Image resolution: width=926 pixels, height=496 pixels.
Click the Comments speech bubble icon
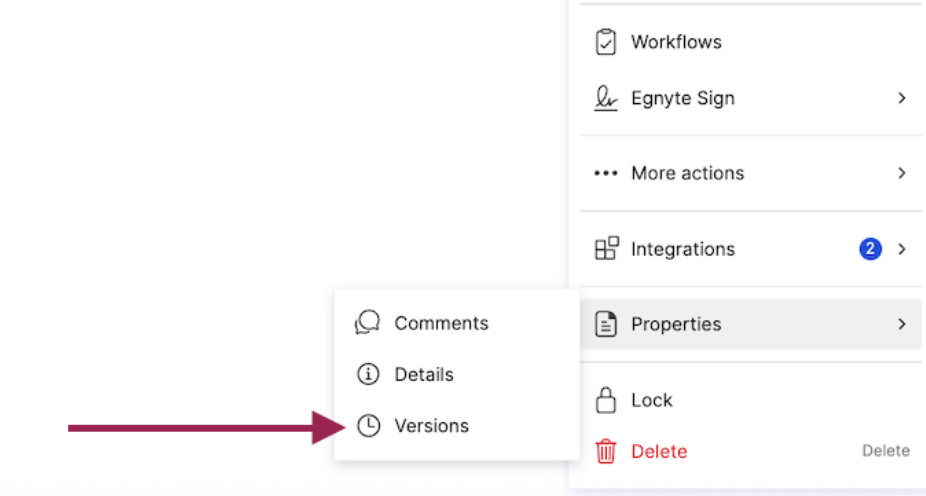point(368,323)
